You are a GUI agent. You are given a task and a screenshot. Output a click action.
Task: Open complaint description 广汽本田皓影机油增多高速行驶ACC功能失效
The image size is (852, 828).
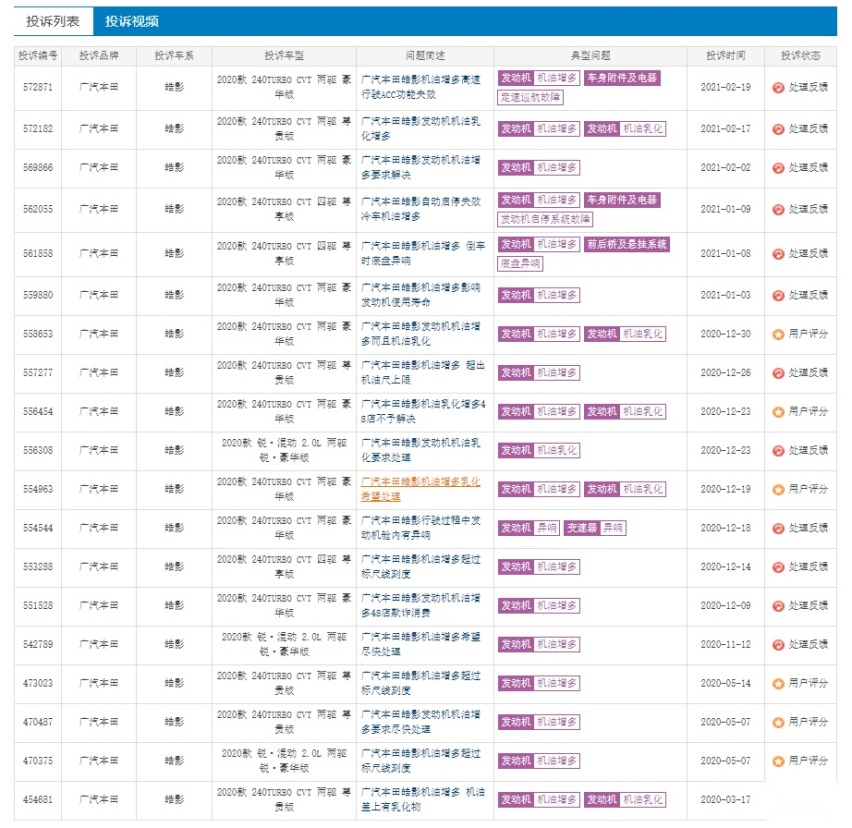pos(421,87)
